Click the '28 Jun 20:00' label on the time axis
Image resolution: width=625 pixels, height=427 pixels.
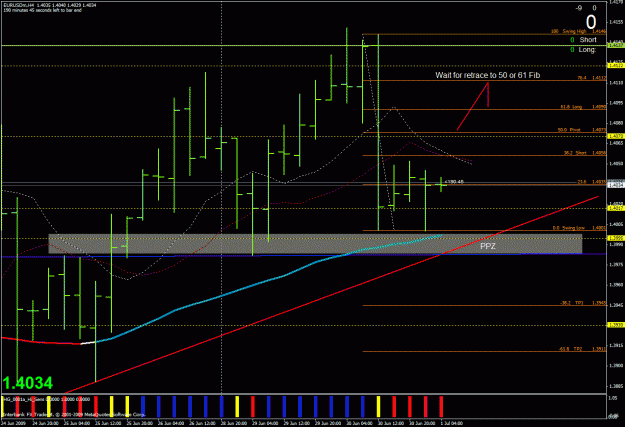point(234,423)
